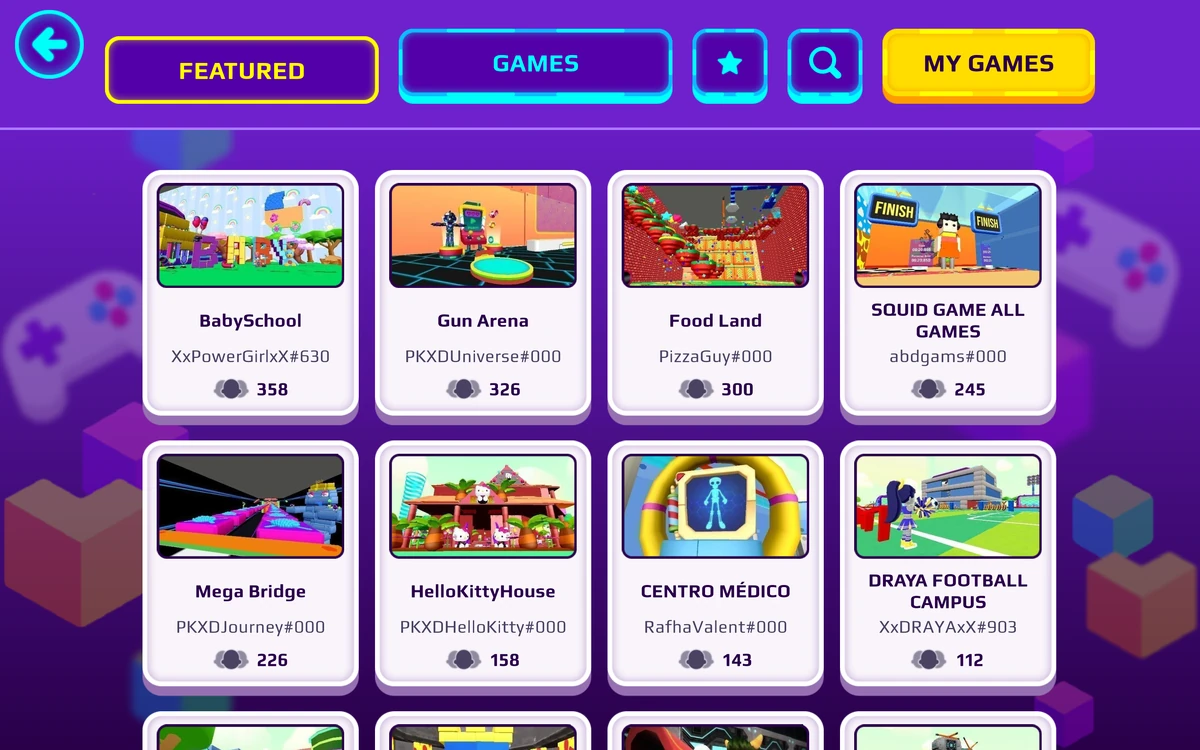This screenshot has width=1200, height=750.
Task: Open the Food Land game card
Action: tap(715, 295)
